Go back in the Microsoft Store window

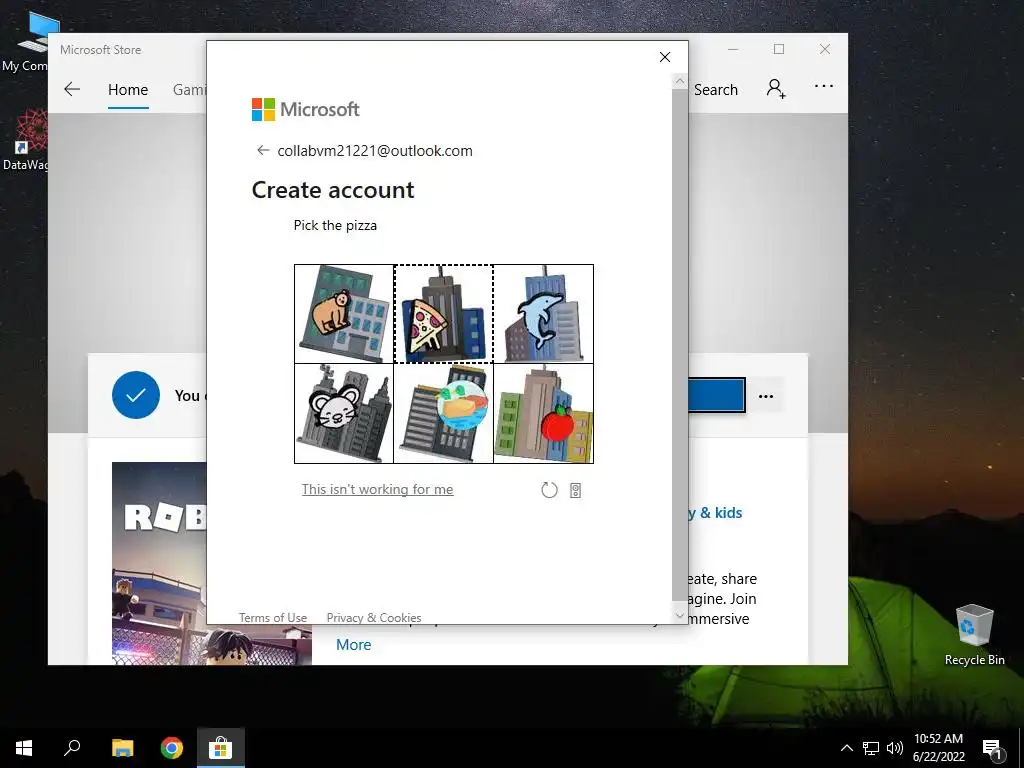(x=72, y=89)
